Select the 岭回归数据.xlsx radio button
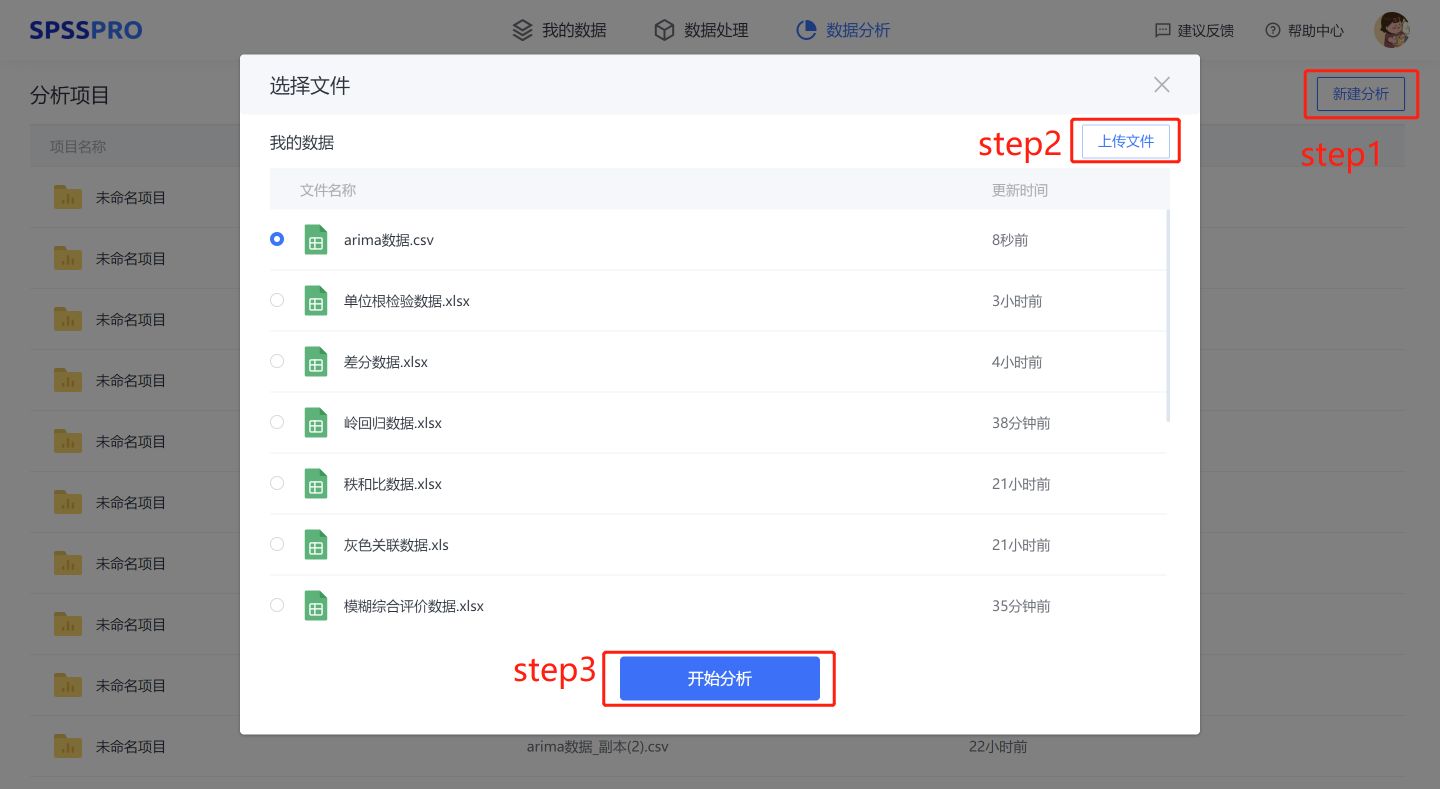Image resolution: width=1440 pixels, height=789 pixels. pyautogui.click(x=277, y=422)
